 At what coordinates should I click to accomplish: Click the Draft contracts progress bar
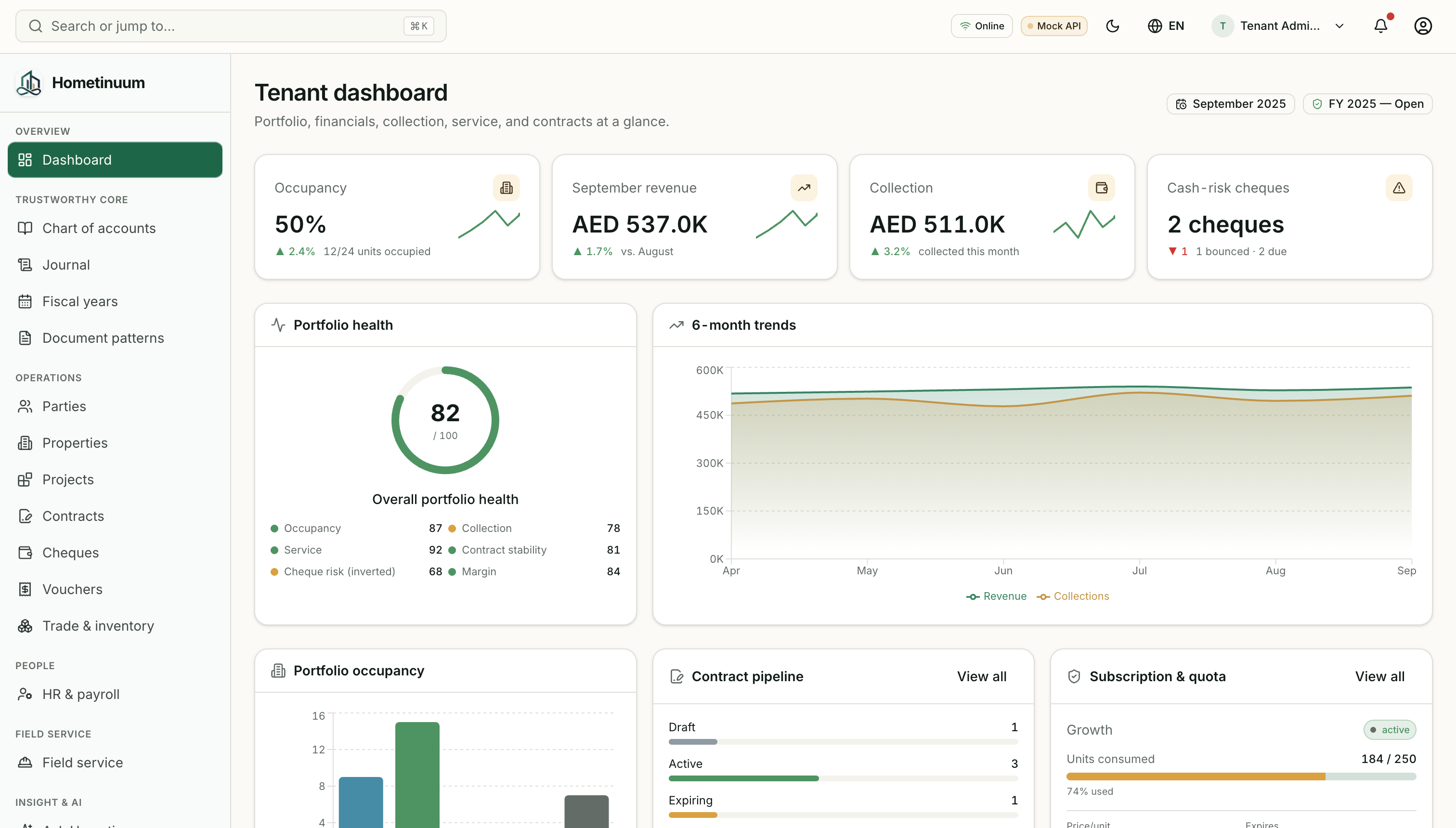pyautogui.click(x=843, y=742)
